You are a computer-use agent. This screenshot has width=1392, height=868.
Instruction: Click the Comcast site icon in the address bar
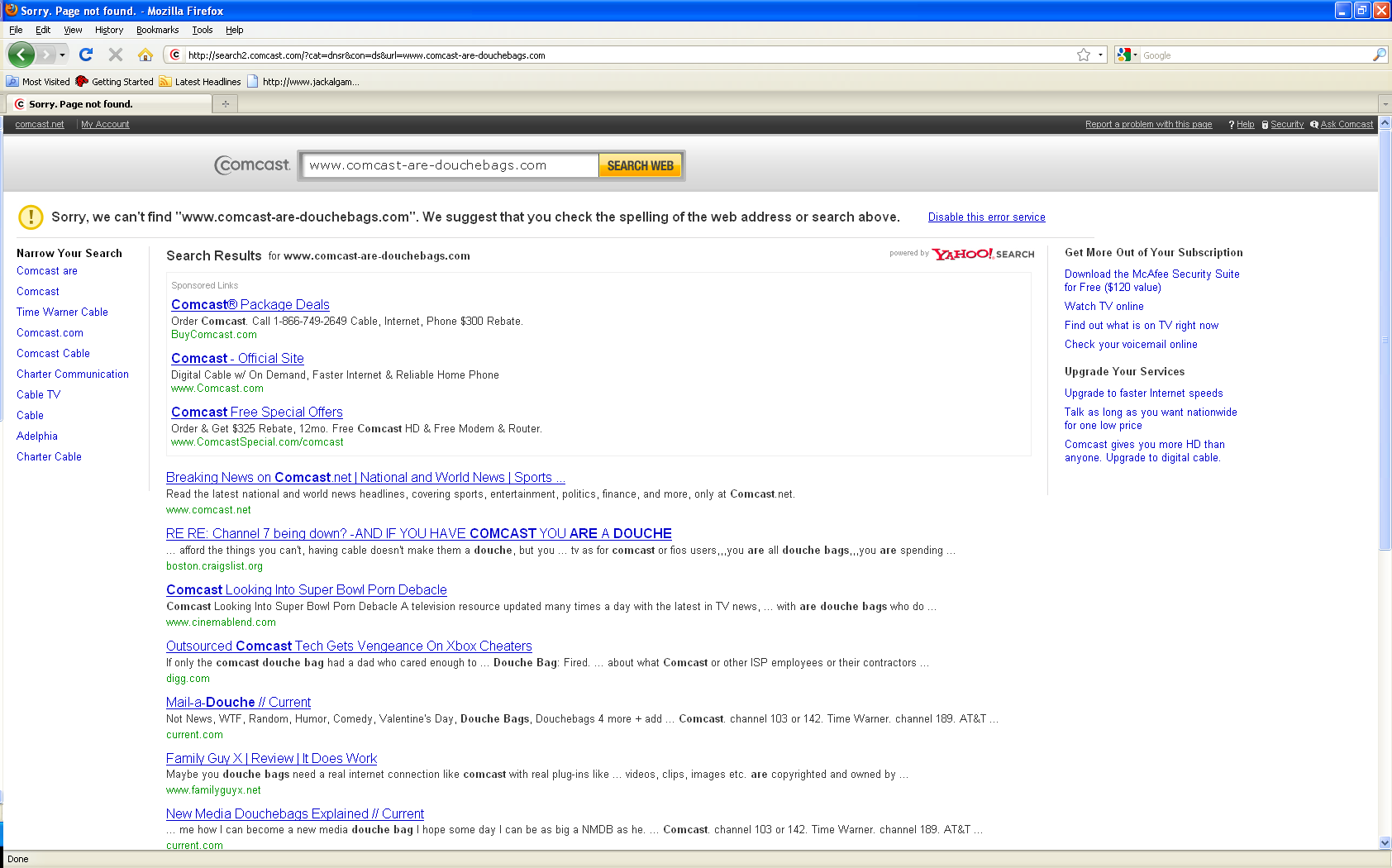pos(174,55)
